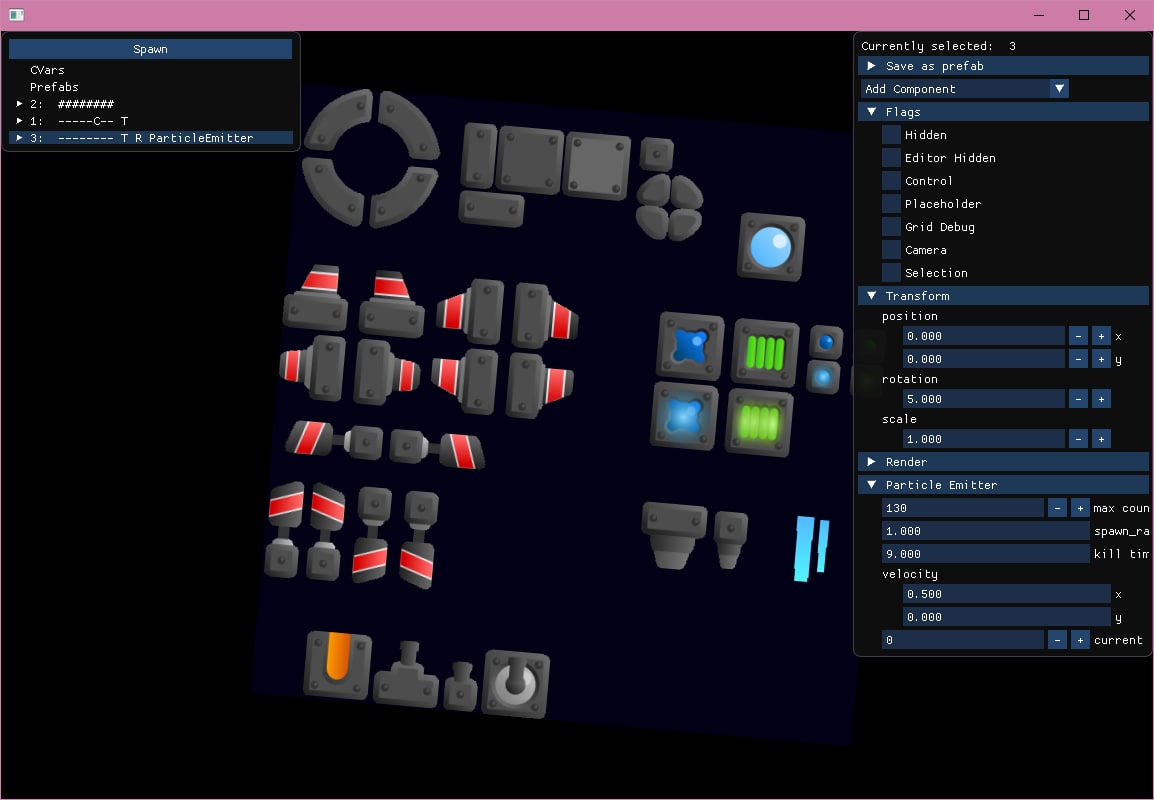1154x800 pixels.
Task: Enable the Camera flag checkbox
Action: (891, 249)
